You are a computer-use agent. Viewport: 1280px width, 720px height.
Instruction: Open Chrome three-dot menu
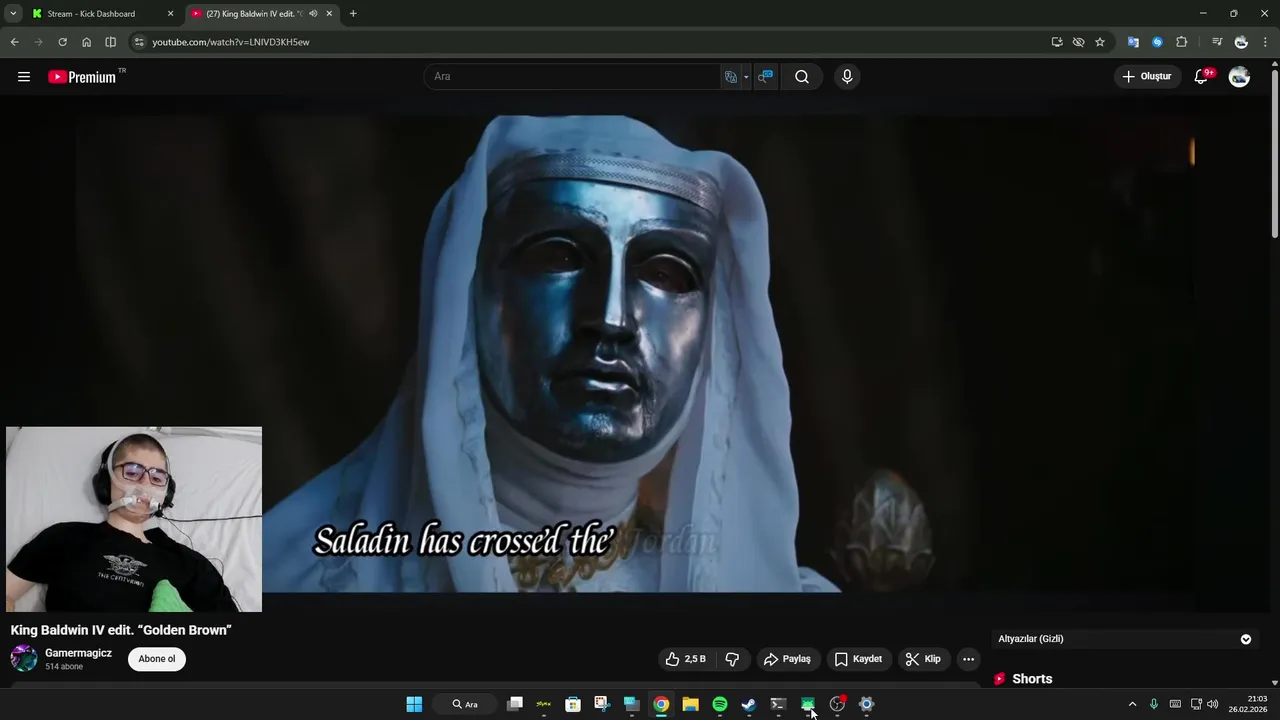pyautogui.click(x=1265, y=42)
